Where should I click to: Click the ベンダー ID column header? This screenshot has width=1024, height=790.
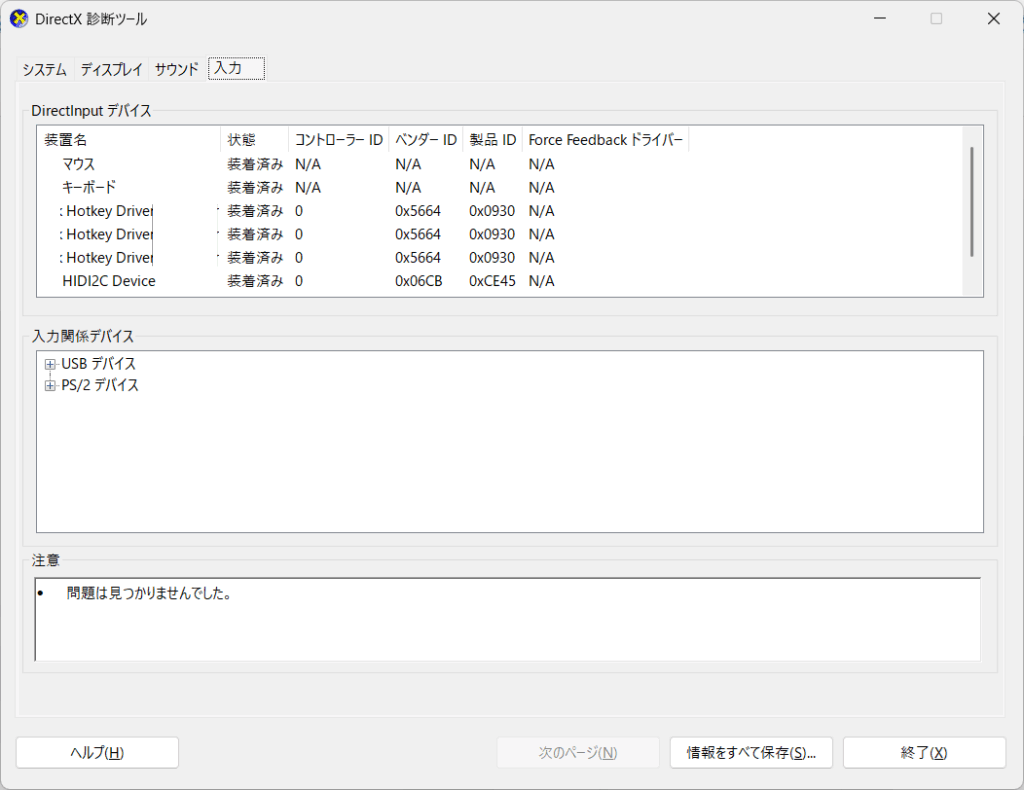tap(426, 140)
